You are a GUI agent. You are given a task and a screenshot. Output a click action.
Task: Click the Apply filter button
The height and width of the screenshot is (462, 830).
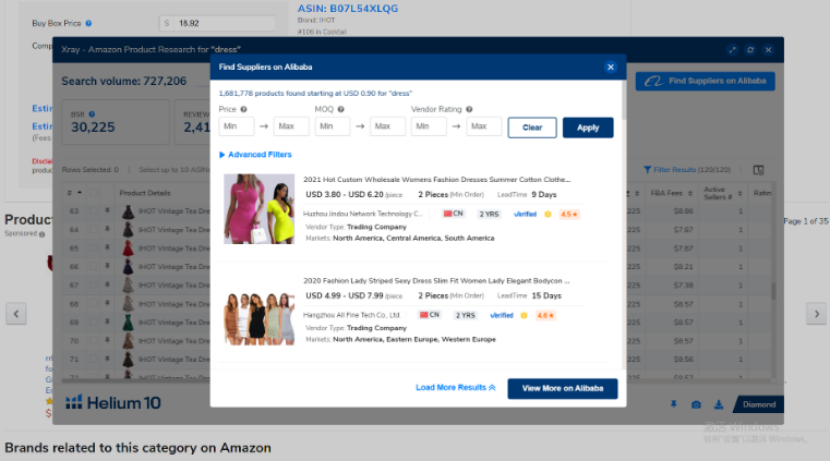click(588, 127)
